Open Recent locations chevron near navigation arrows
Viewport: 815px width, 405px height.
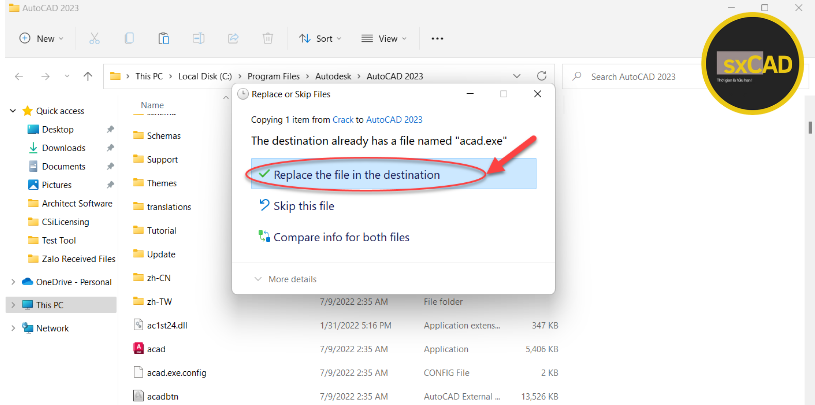pos(67,76)
